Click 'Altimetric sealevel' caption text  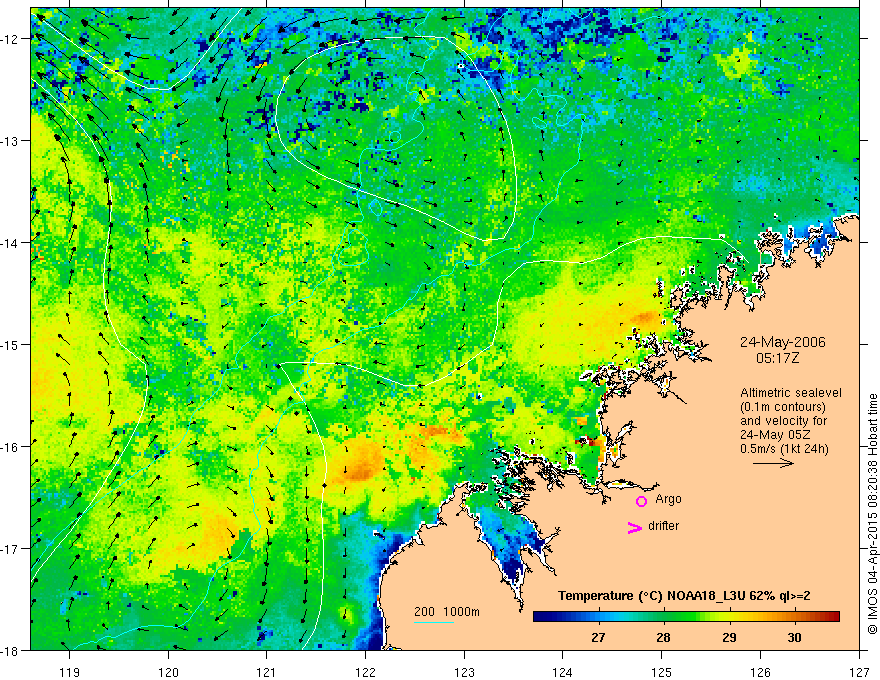[790, 393]
